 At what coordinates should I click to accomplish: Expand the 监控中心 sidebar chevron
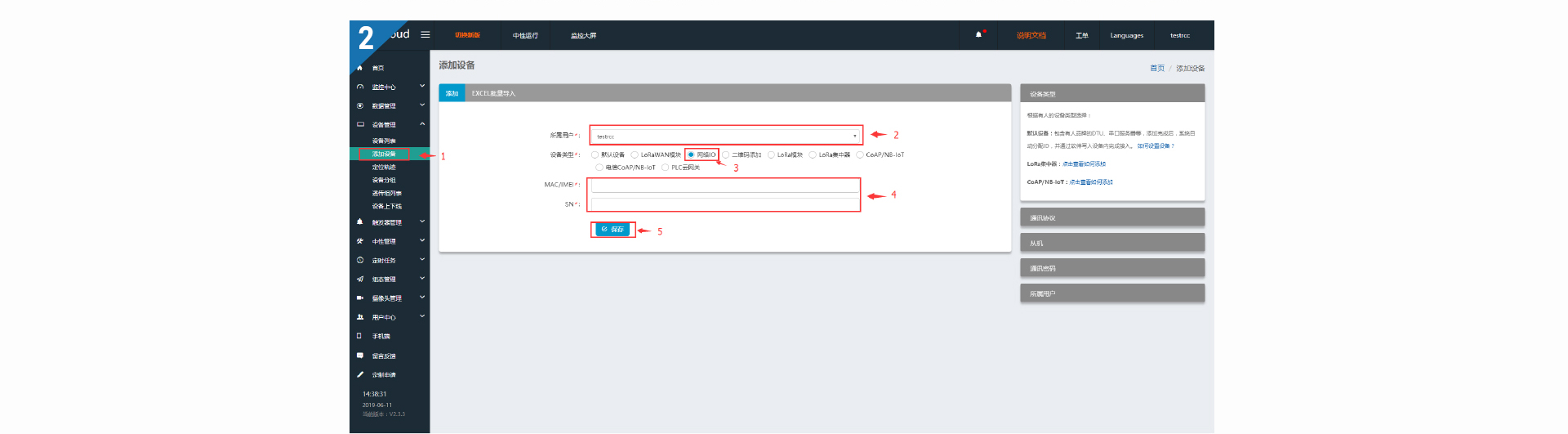pos(422,86)
